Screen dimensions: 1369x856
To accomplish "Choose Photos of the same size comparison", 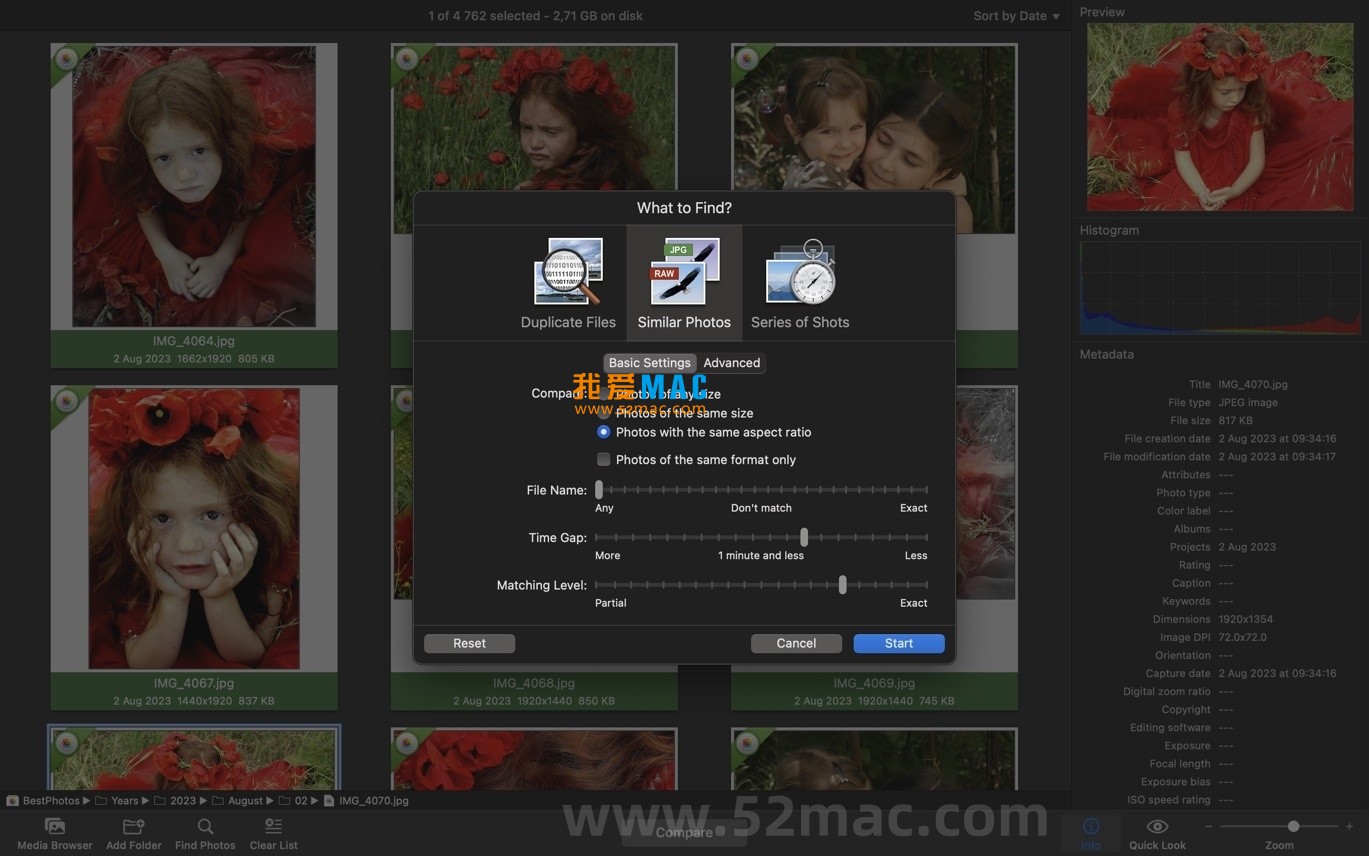I will (x=604, y=413).
